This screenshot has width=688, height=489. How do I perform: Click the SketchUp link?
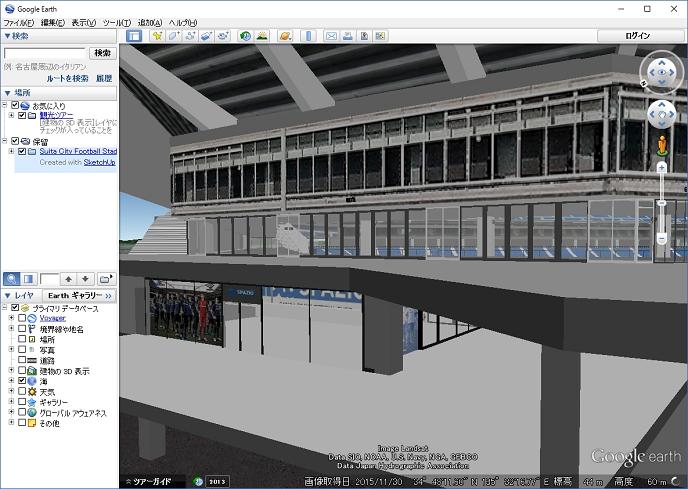[99, 162]
